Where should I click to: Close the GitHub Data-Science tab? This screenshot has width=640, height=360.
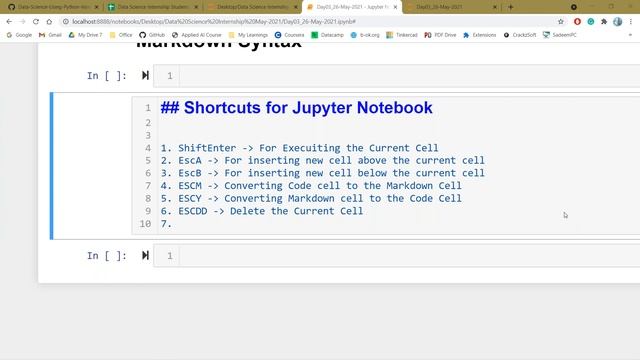pyautogui.click(x=96, y=7)
